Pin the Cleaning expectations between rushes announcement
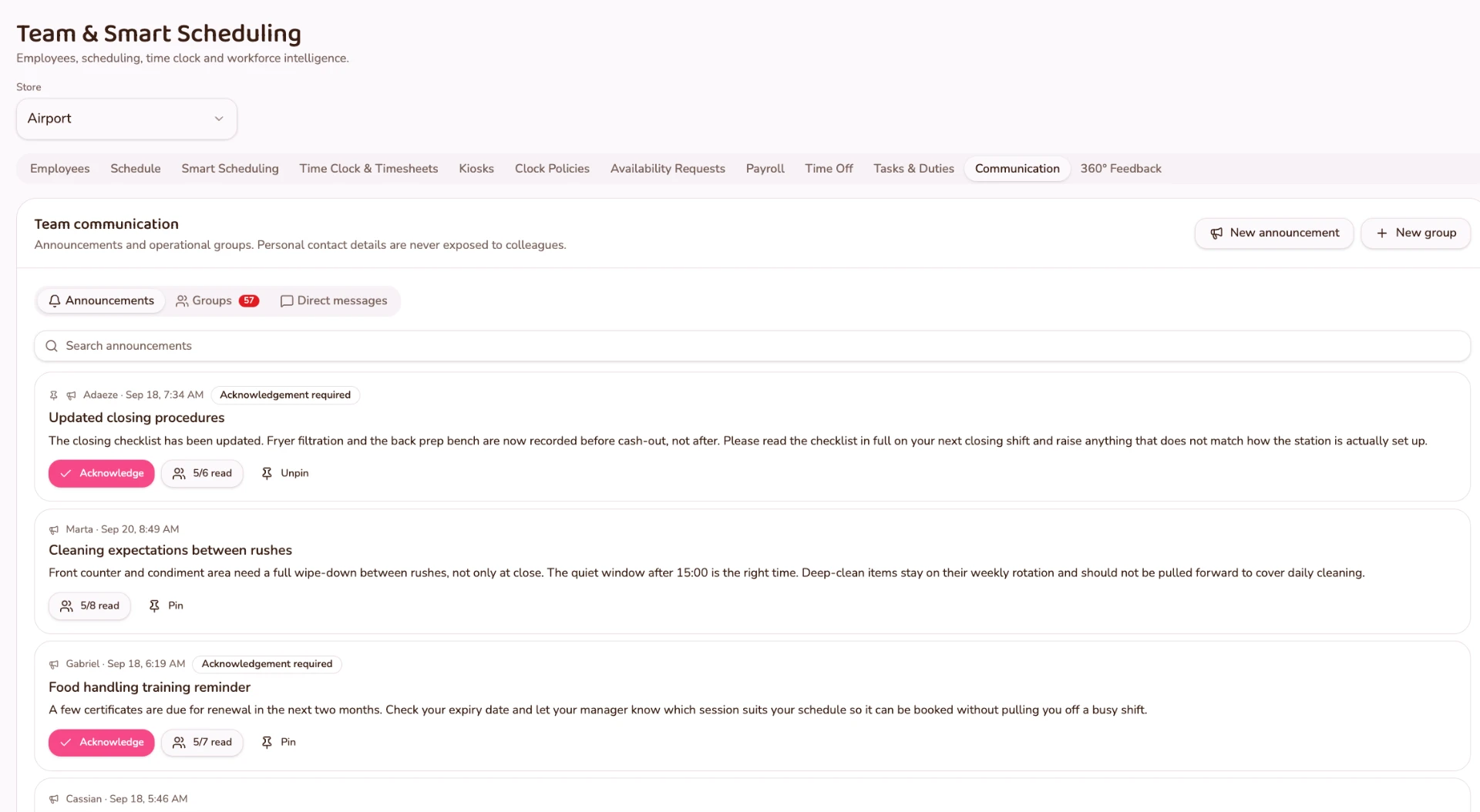Viewport: 1480px width, 812px height. [166, 606]
